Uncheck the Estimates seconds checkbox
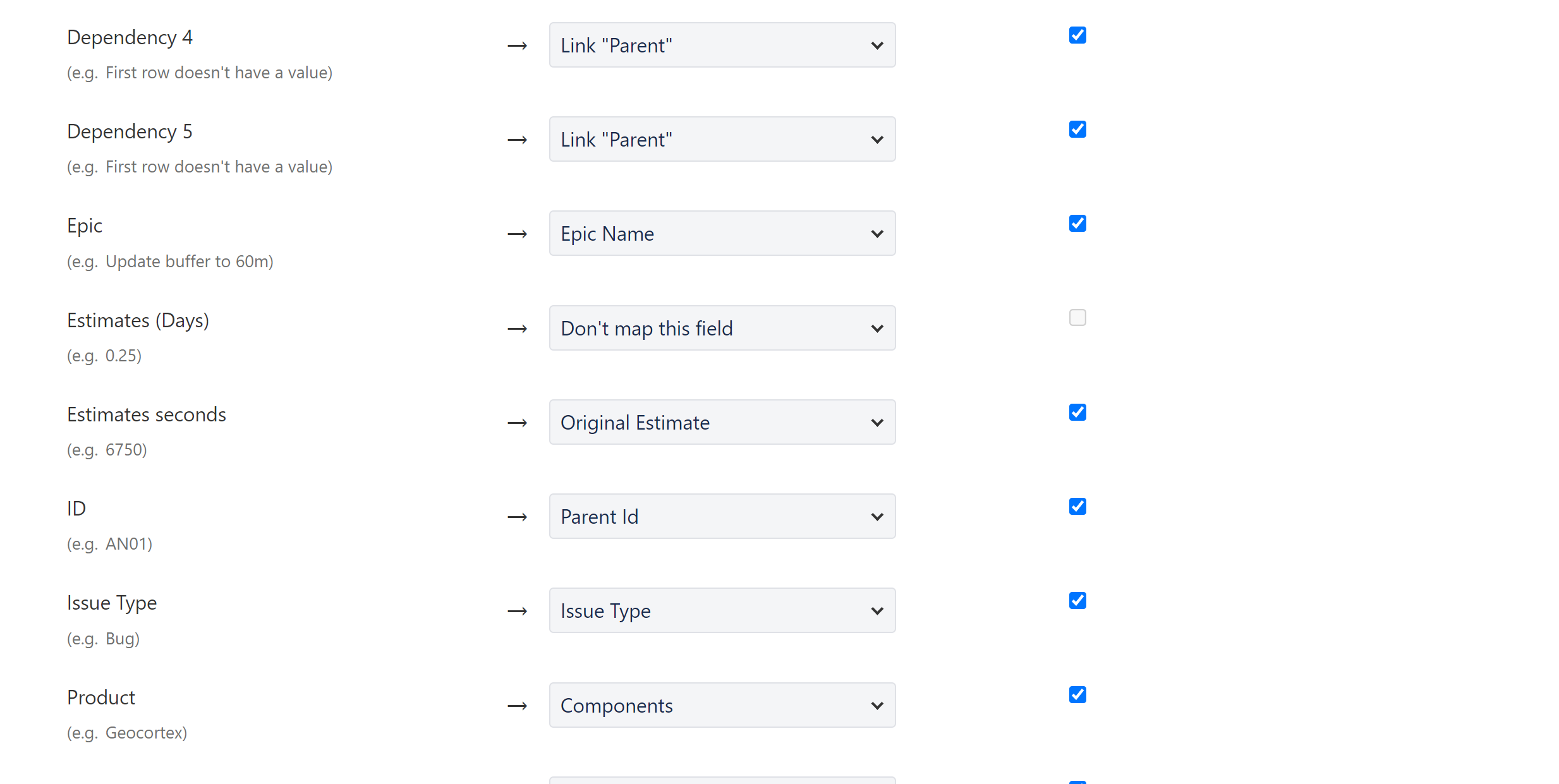This screenshot has height=784, width=1559. (1077, 413)
